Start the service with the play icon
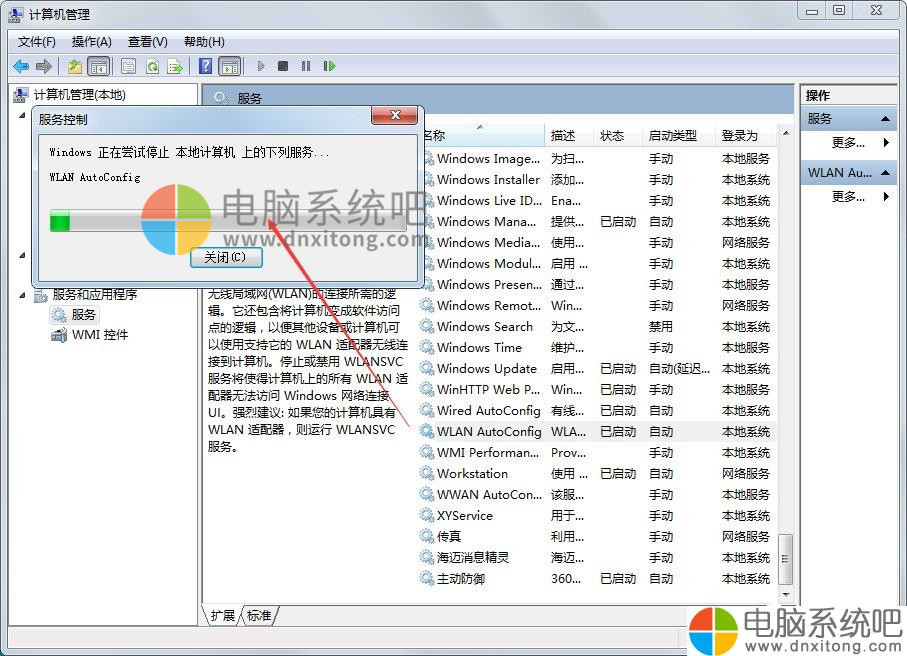The height and width of the screenshot is (656, 907). 261,67
